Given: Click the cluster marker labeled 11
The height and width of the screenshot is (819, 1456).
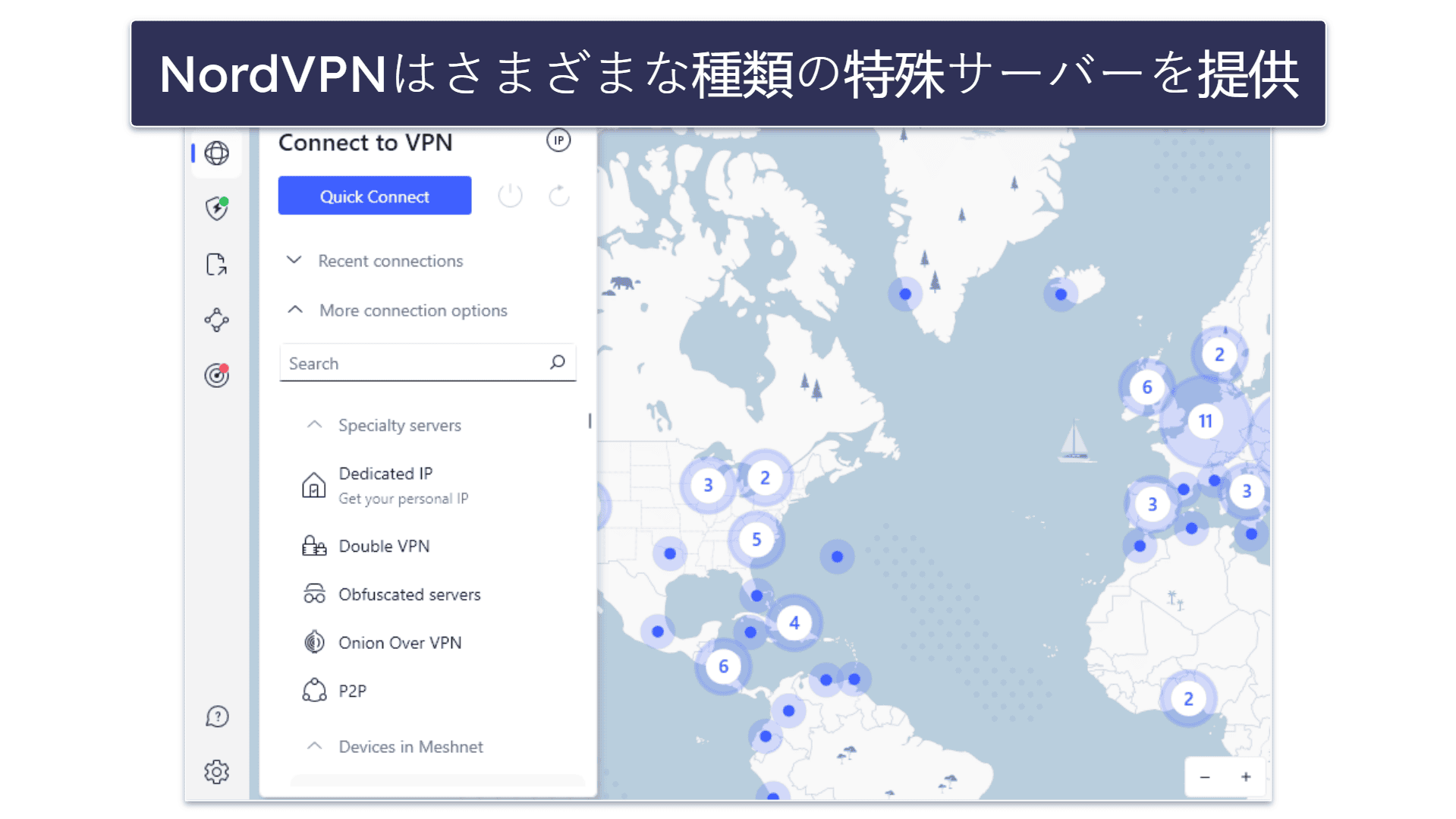Looking at the screenshot, I should (1205, 421).
